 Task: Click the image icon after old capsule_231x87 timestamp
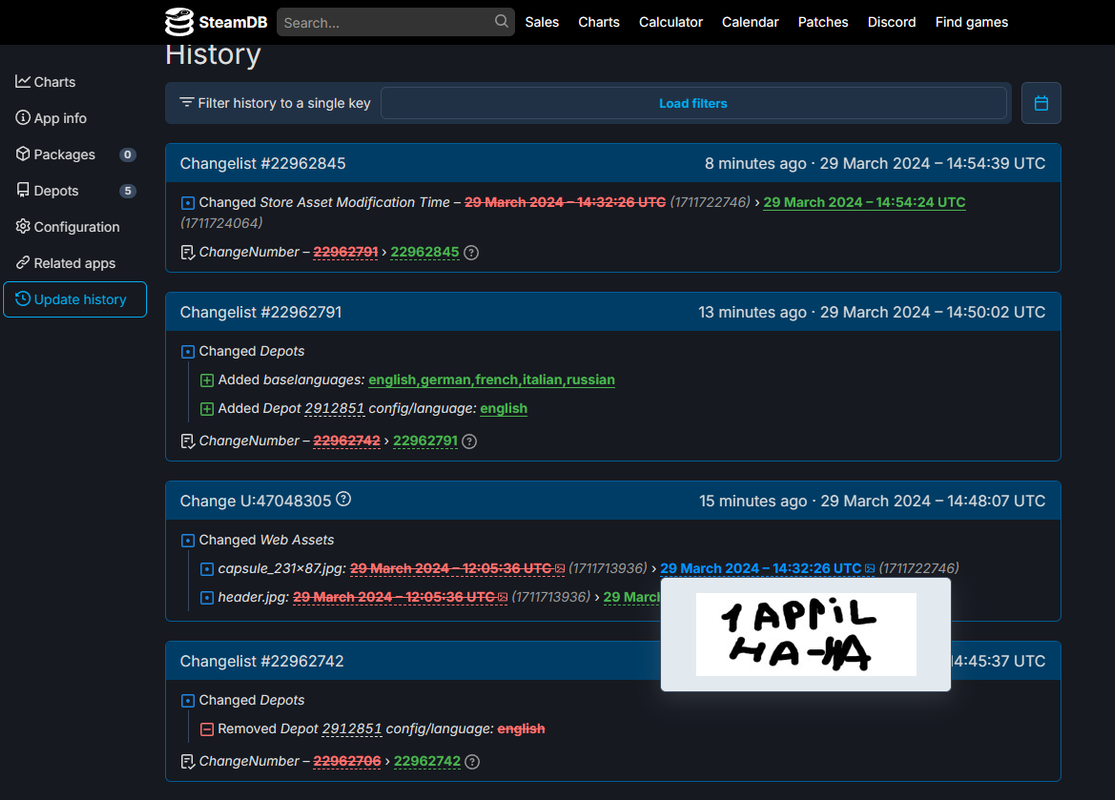[x=560, y=569]
